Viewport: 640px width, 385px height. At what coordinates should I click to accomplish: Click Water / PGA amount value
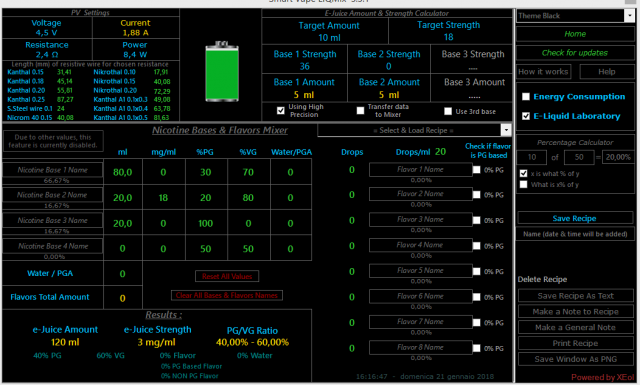(x=122, y=274)
